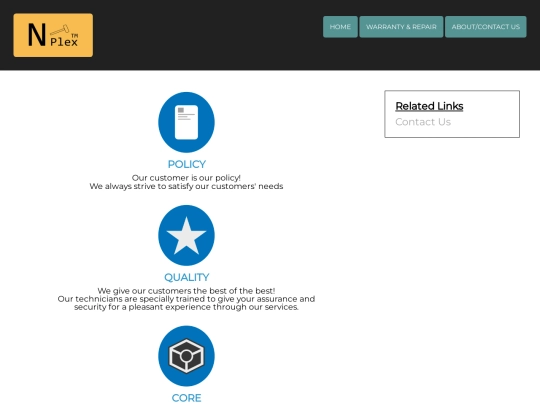Go to WARRANTY & REPAIR page

(401, 27)
